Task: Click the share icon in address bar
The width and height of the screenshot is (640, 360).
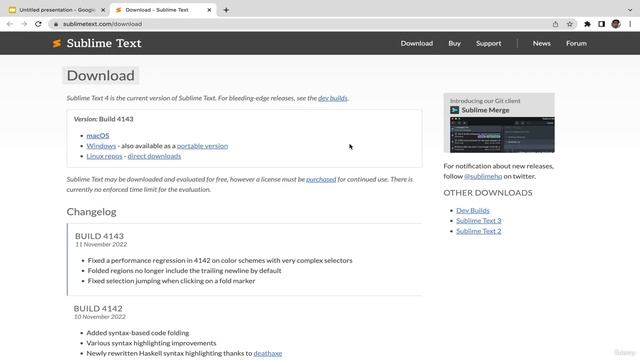Action: pyautogui.click(x=556, y=24)
